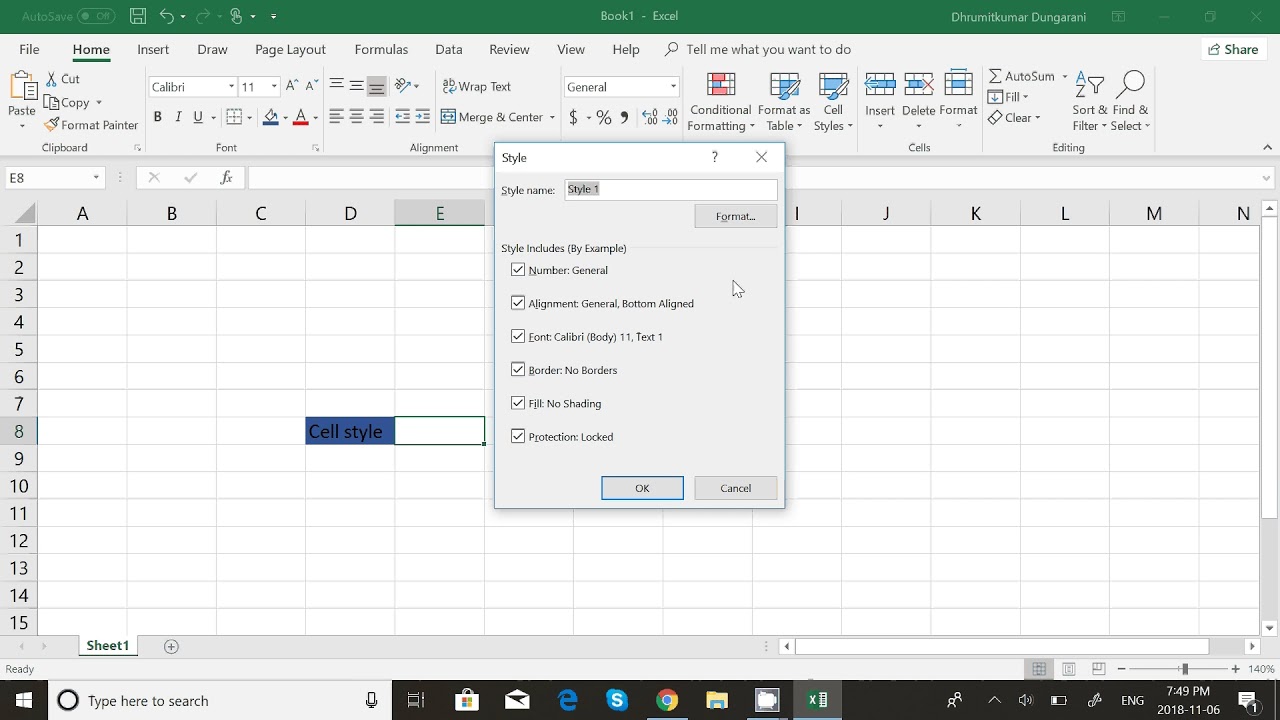Select the Sheet1 worksheet tab

point(107,646)
